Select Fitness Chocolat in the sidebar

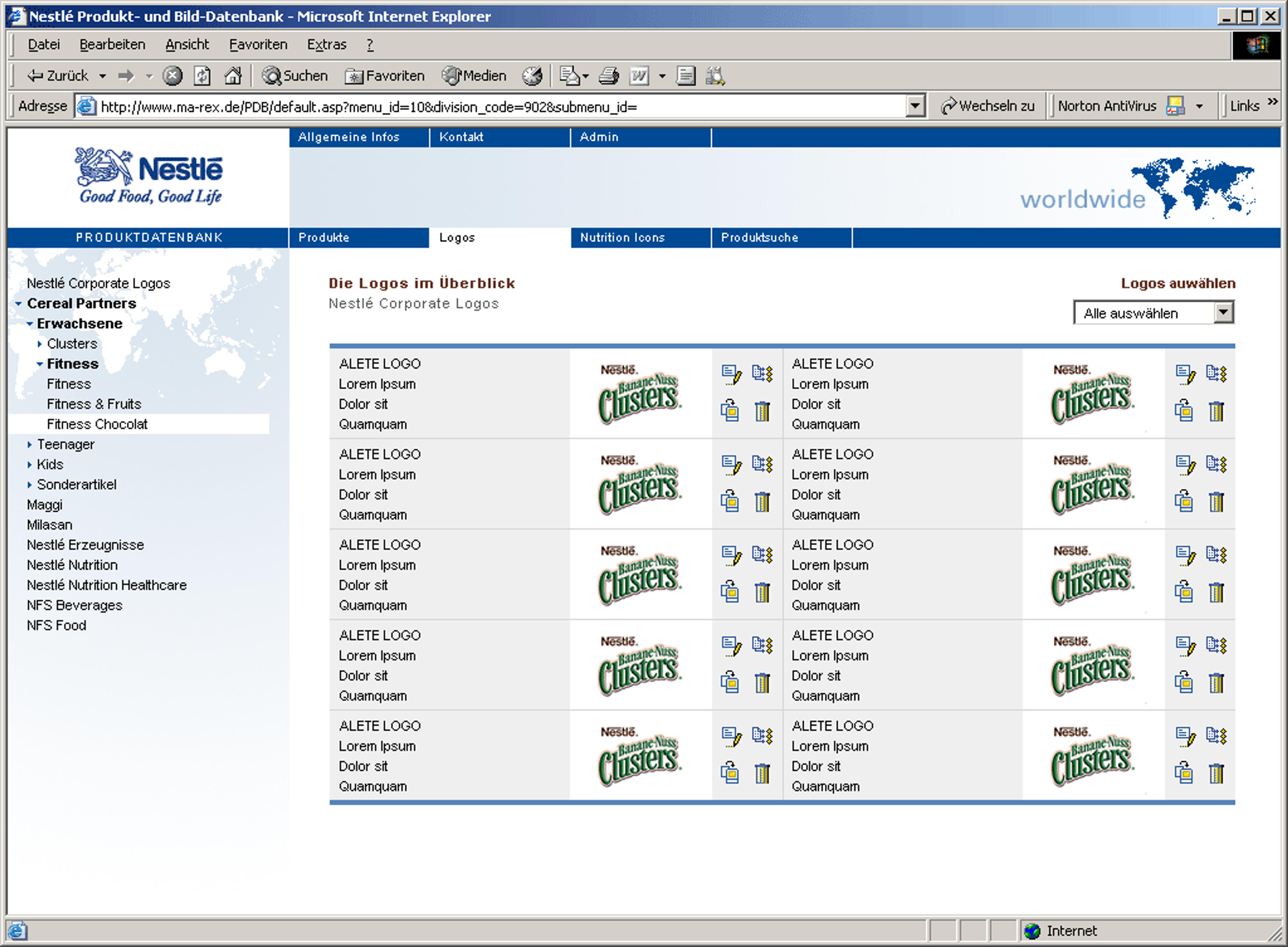[98, 425]
